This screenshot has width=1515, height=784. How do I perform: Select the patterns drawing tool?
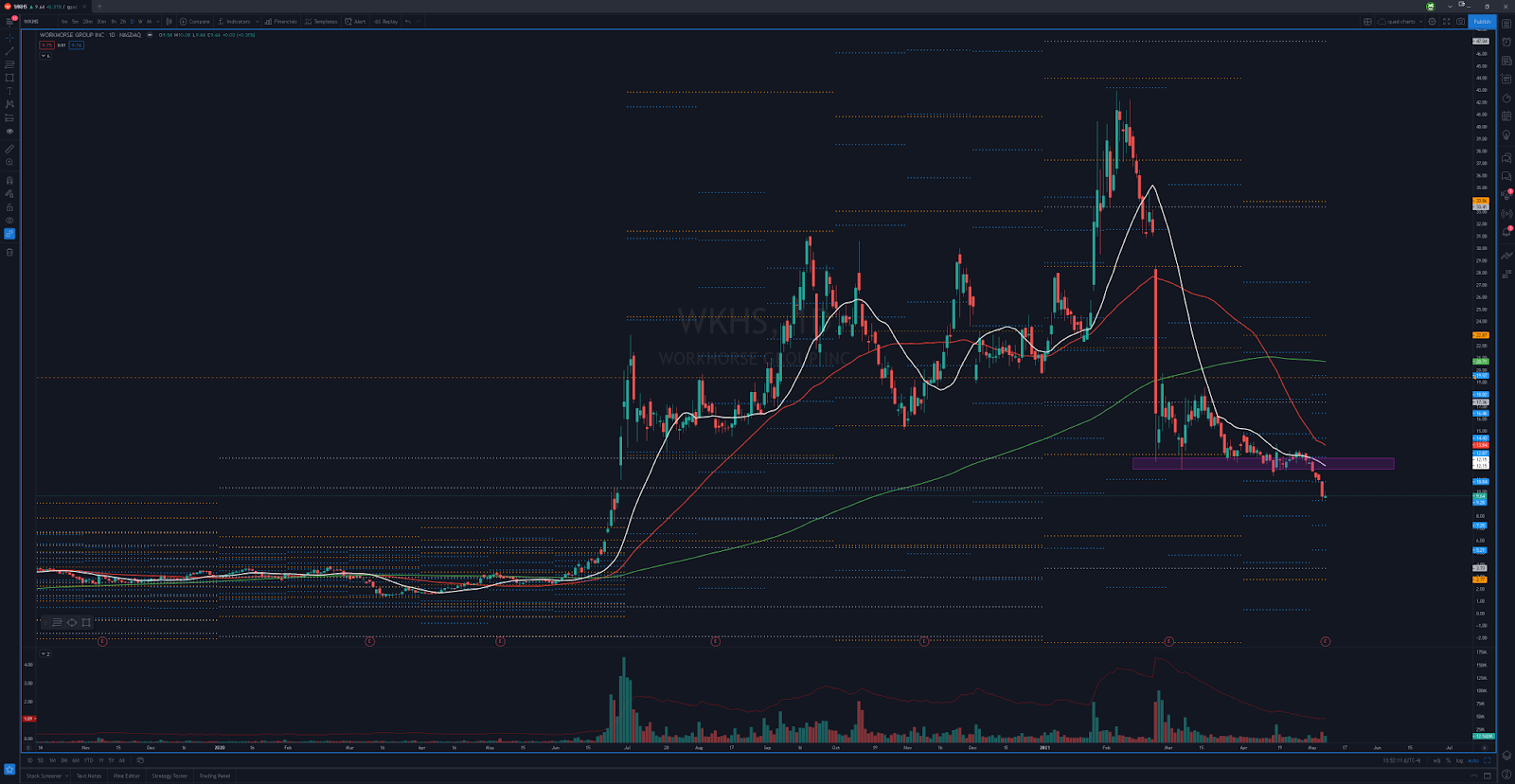tap(9, 104)
